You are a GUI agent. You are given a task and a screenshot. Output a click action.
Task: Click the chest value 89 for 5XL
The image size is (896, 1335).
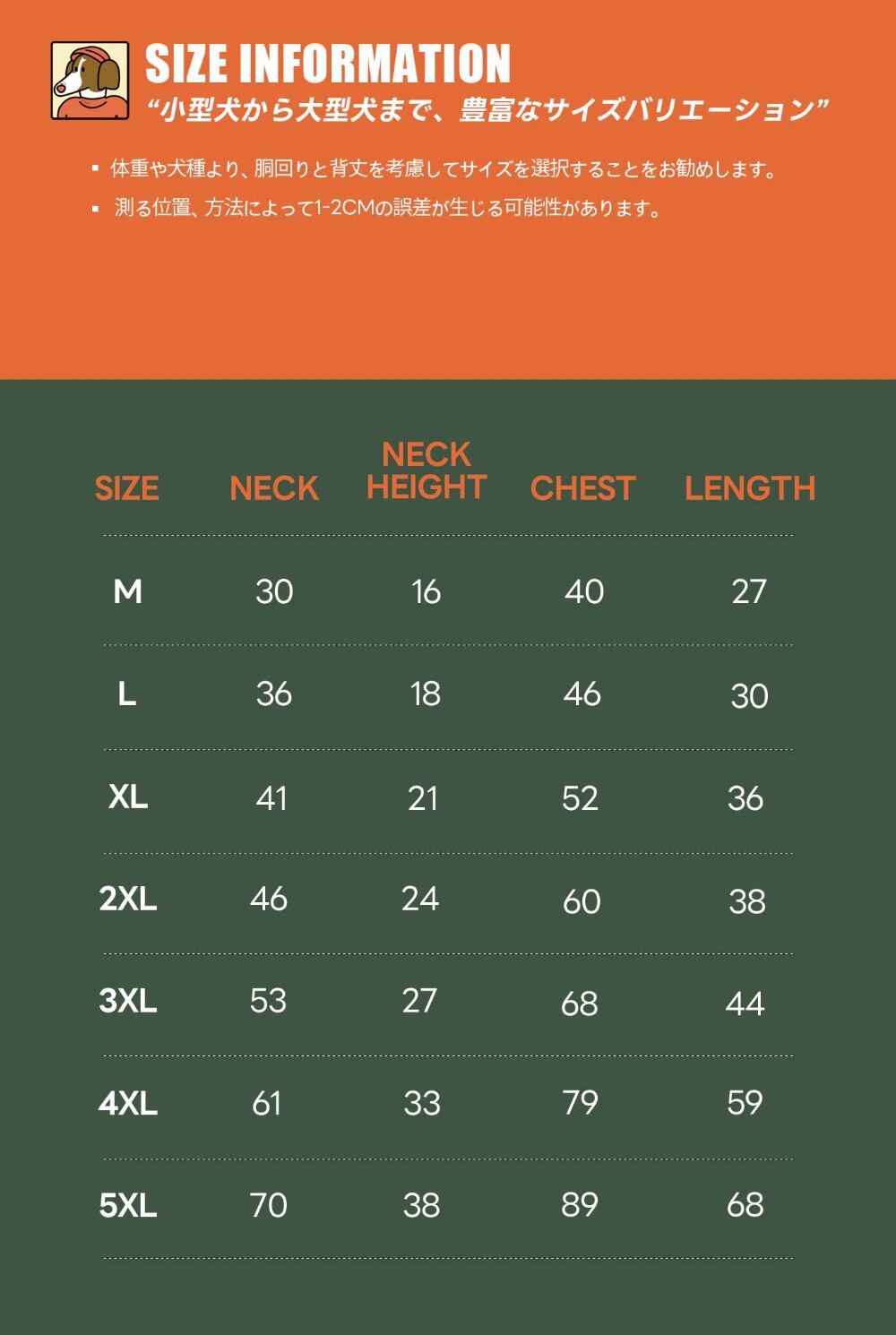[x=580, y=1205]
